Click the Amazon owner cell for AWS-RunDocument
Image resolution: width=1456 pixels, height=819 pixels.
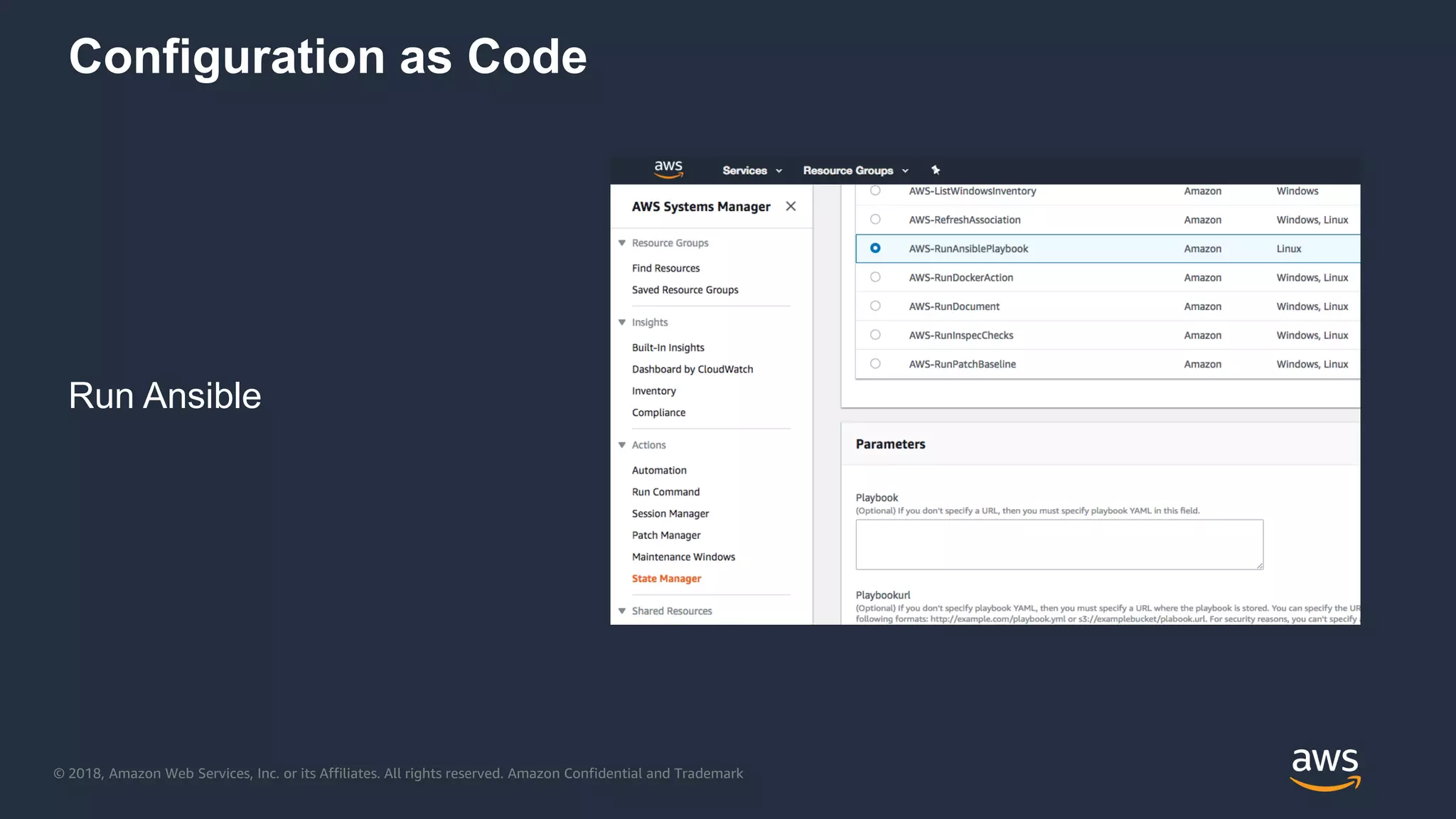point(1202,306)
